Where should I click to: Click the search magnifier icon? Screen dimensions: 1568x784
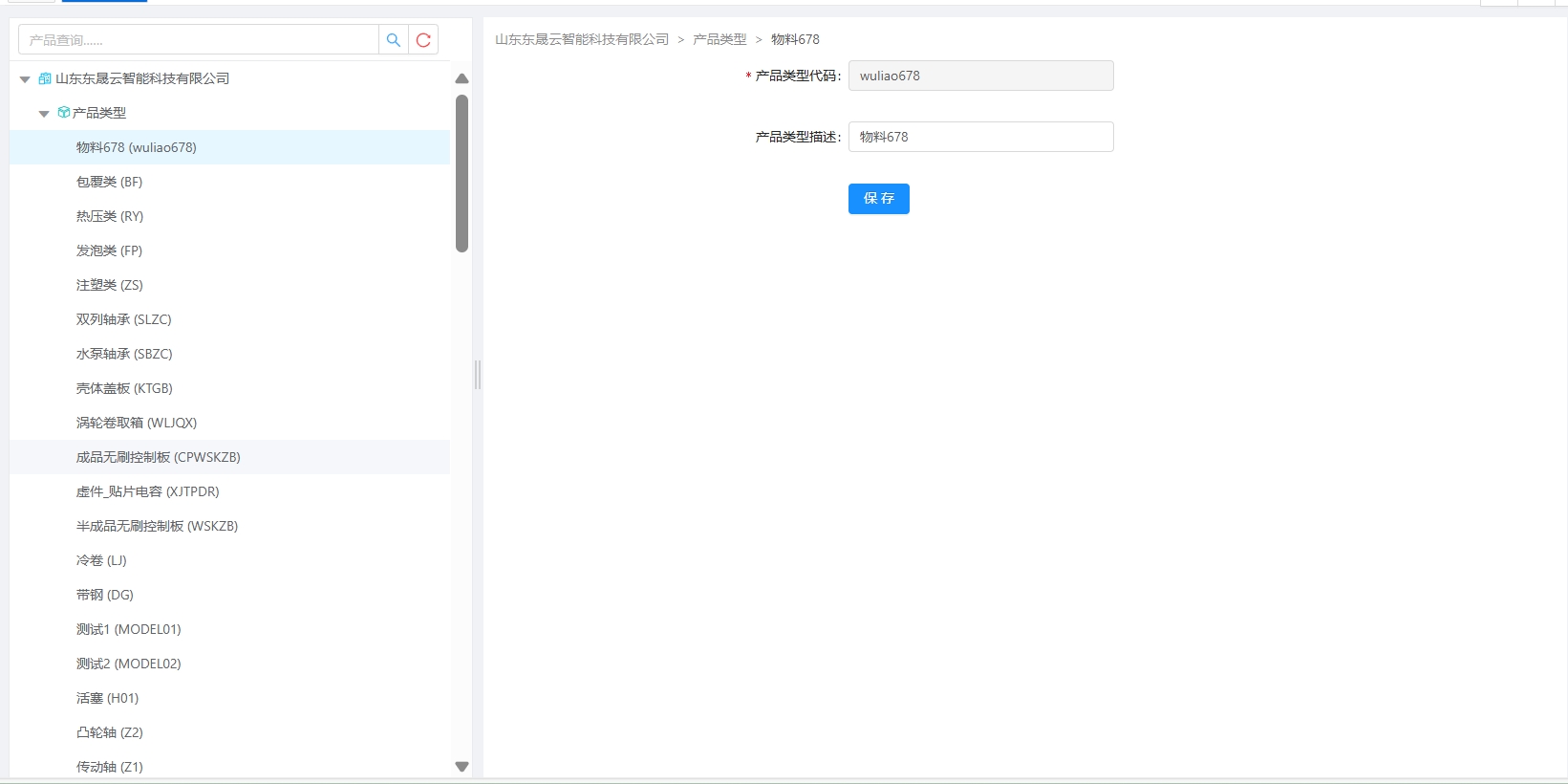pos(394,40)
